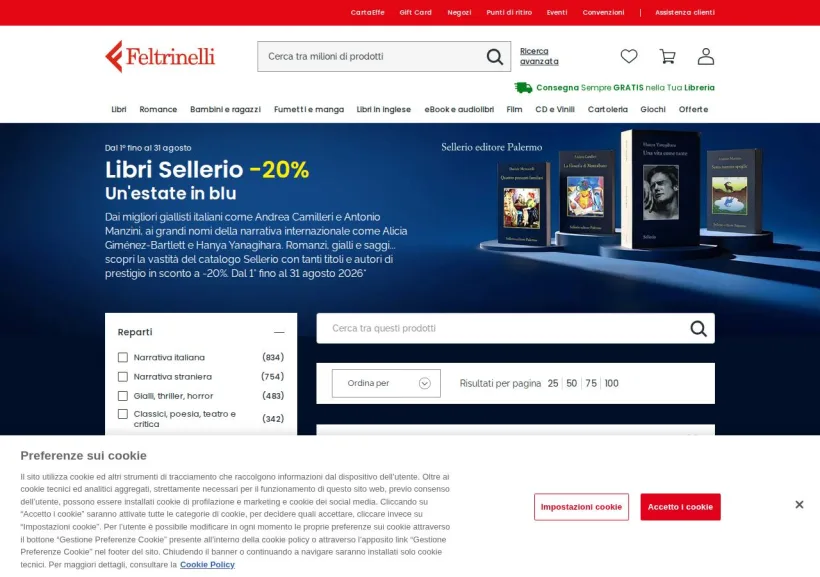Open the eBook e audiolibri menu
The image size is (820, 577).
coord(459,109)
